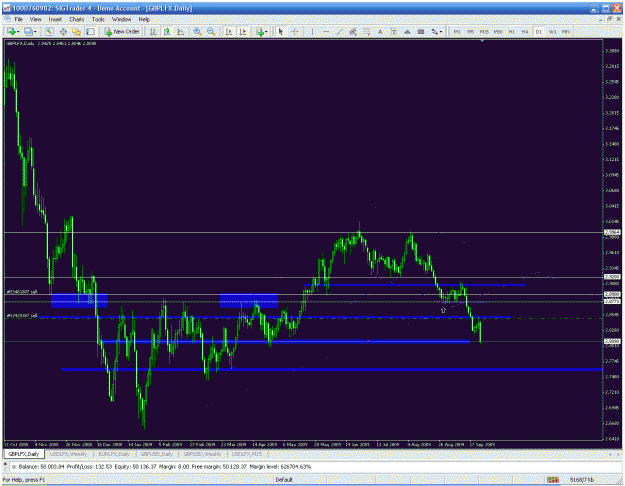Select the crosshair tool
This screenshot has width=625, height=486.
295,31
